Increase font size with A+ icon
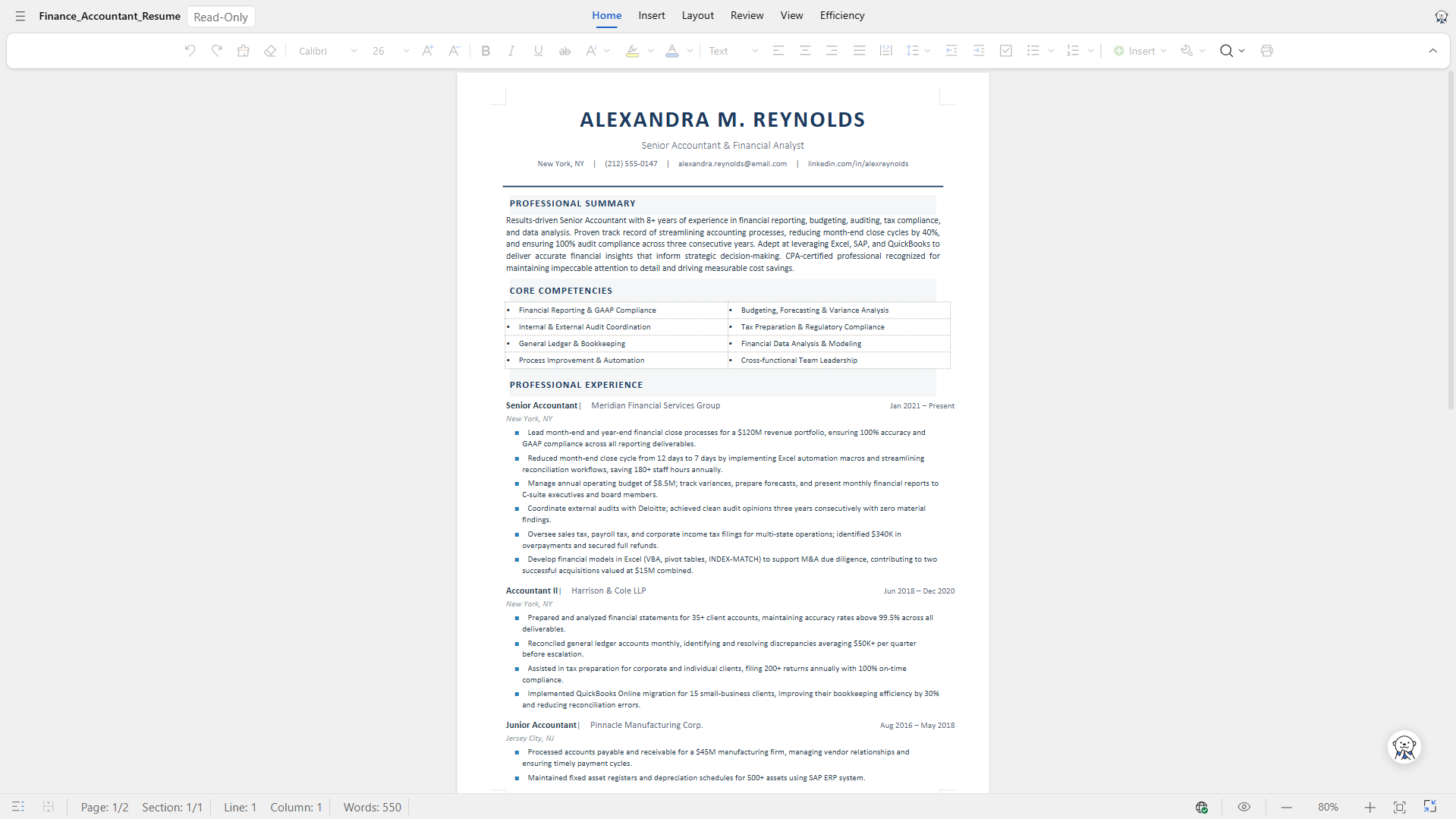The height and width of the screenshot is (819, 1456). pos(427,51)
